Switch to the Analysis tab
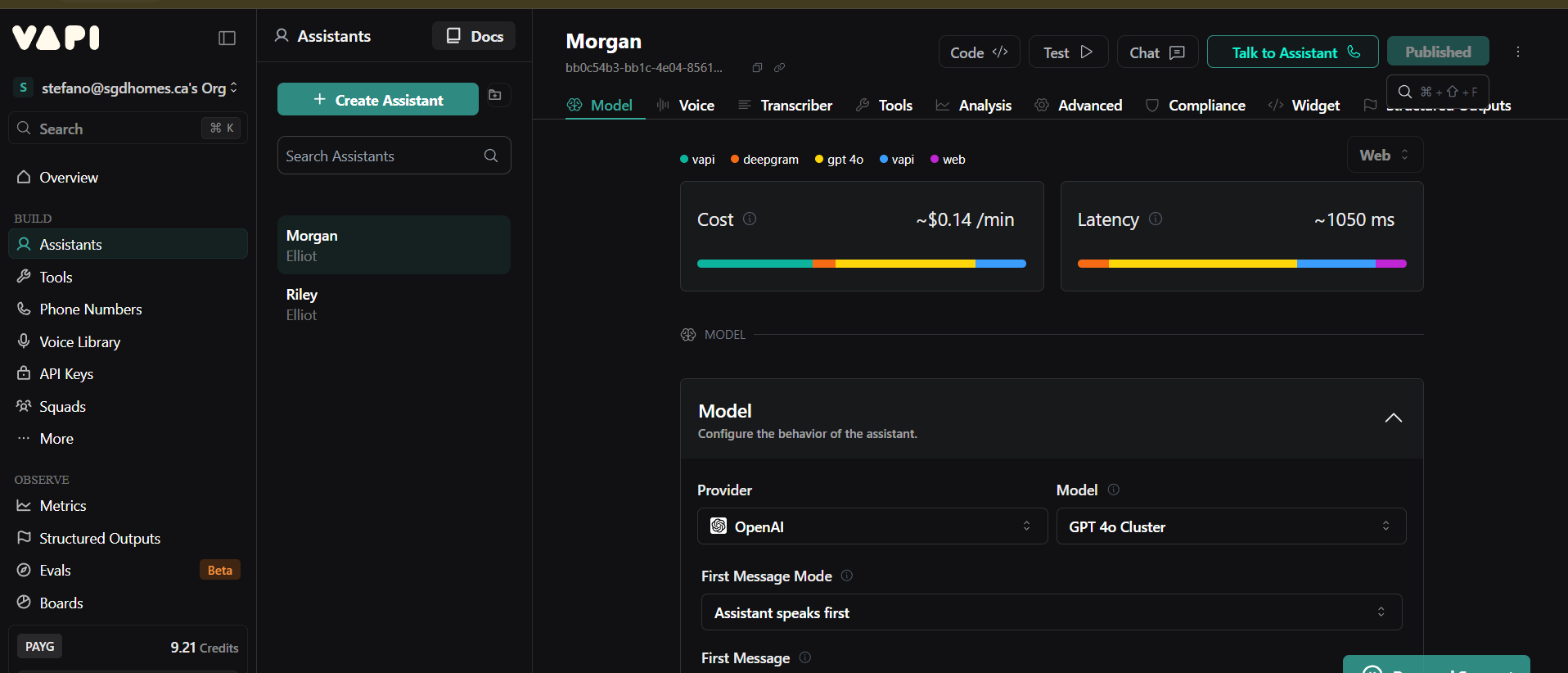 974,105
